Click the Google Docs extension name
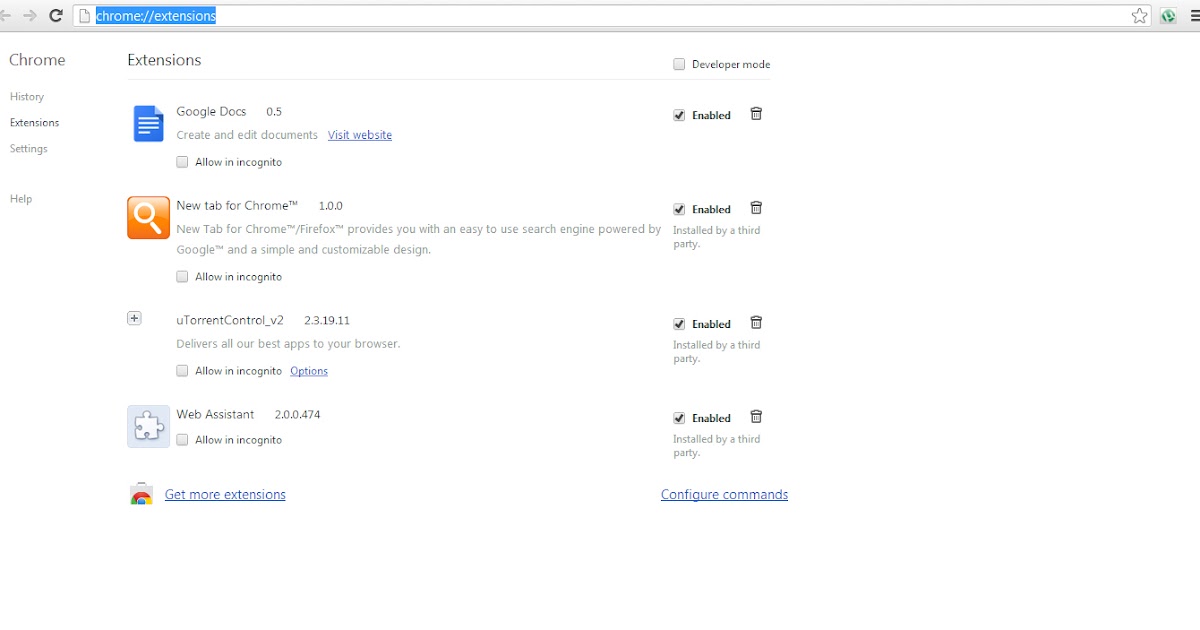The image size is (1200, 630). pyautogui.click(x=211, y=112)
